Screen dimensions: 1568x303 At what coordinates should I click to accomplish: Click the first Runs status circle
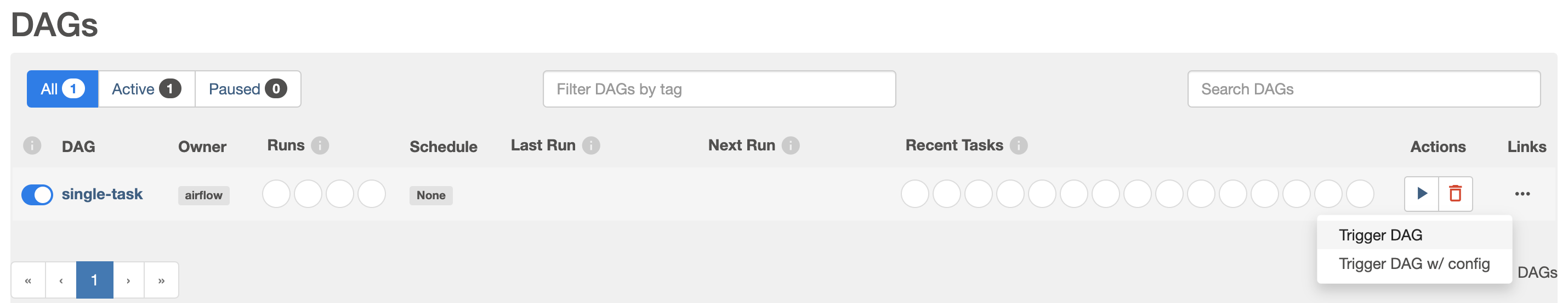pos(276,194)
